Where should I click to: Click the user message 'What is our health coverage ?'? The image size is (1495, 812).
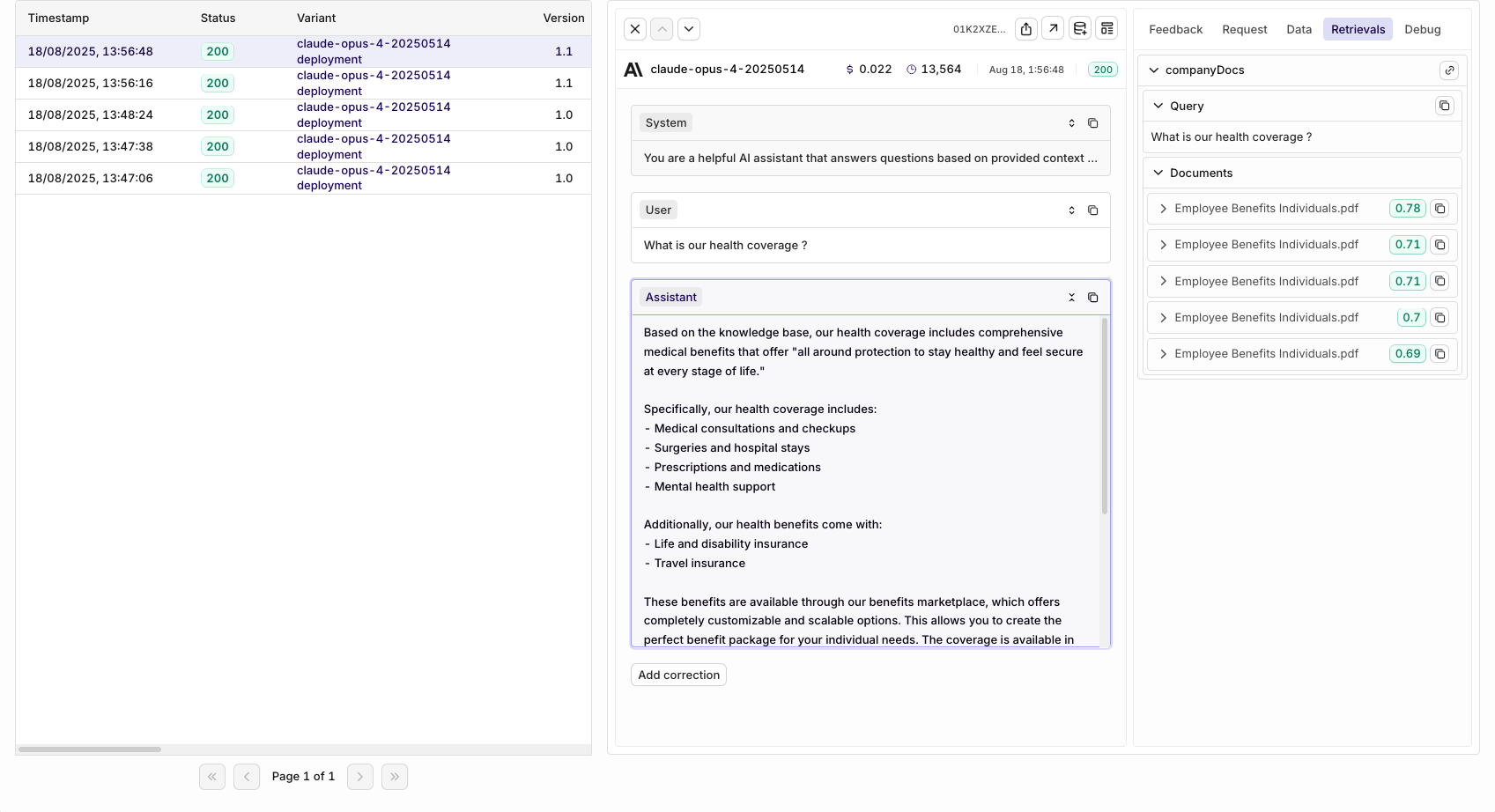tap(725, 246)
